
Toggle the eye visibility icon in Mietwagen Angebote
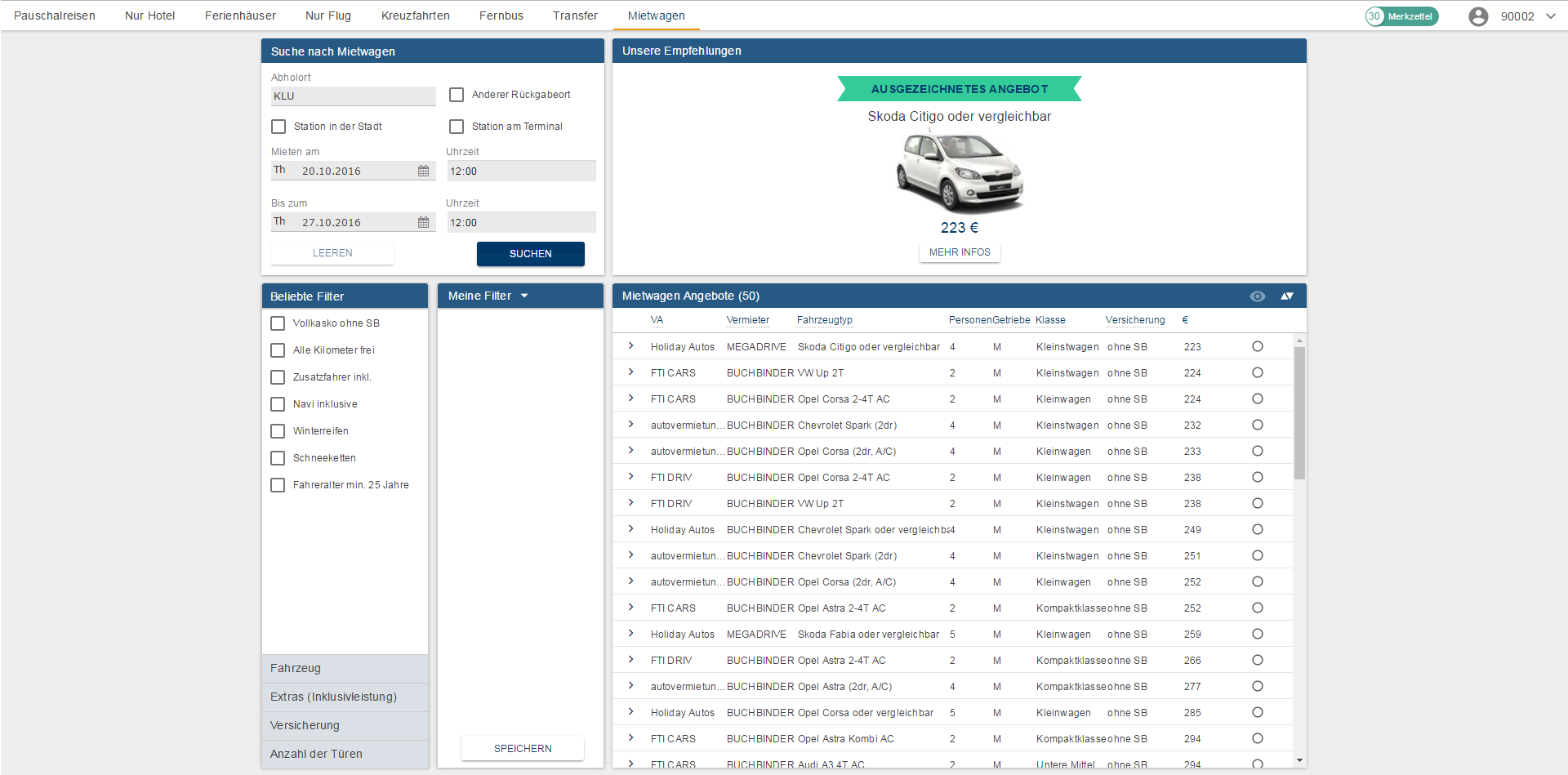(x=1257, y=296)
